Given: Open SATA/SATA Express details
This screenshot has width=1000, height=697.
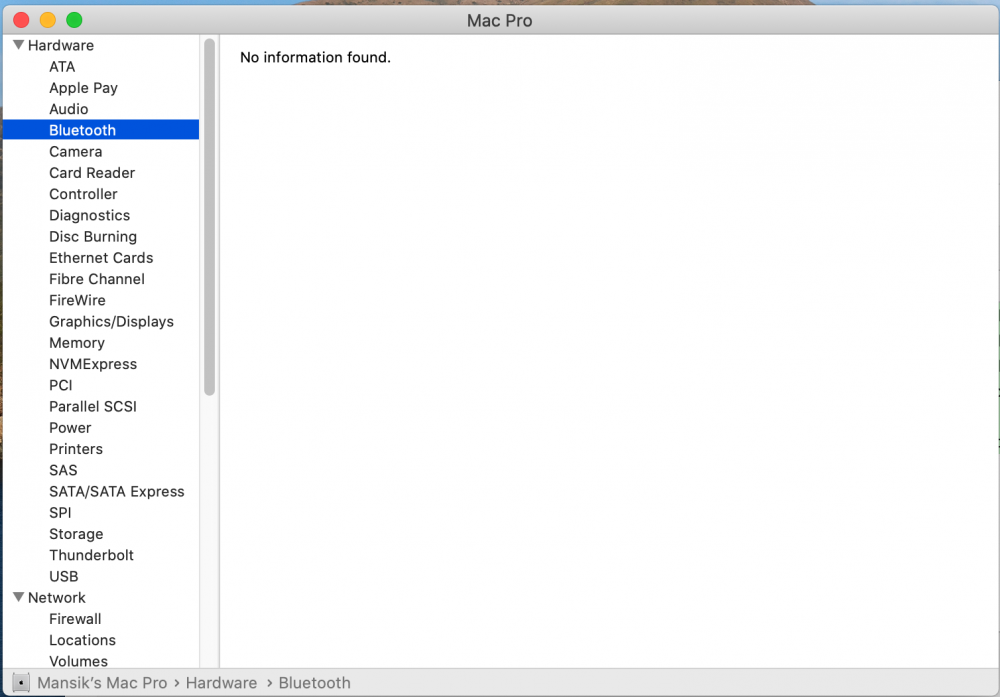Looking at the screenshot, I should click(117, 492).
